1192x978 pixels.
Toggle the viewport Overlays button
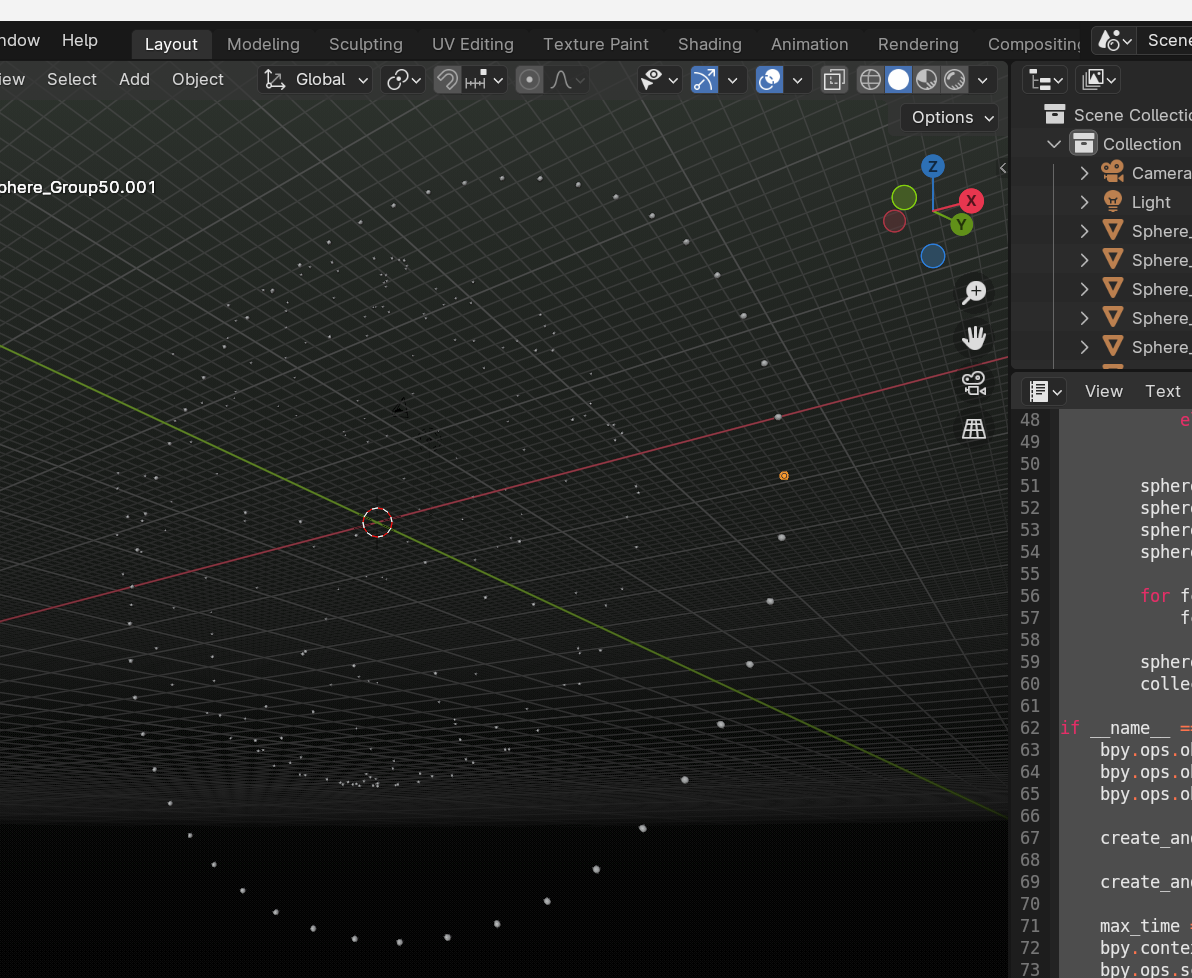tap(769, 79)
